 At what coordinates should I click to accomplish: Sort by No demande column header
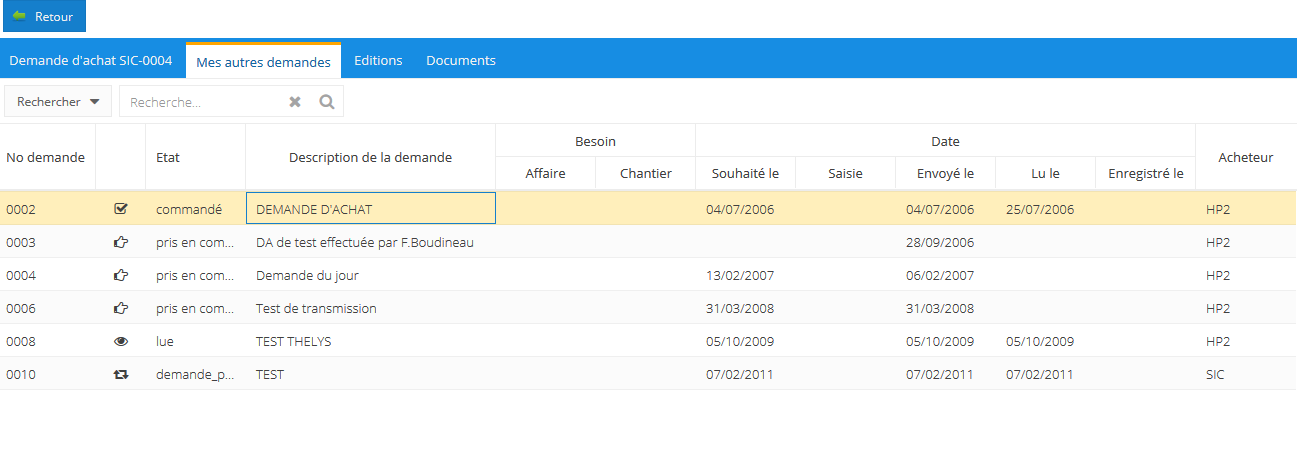point(47,157)
